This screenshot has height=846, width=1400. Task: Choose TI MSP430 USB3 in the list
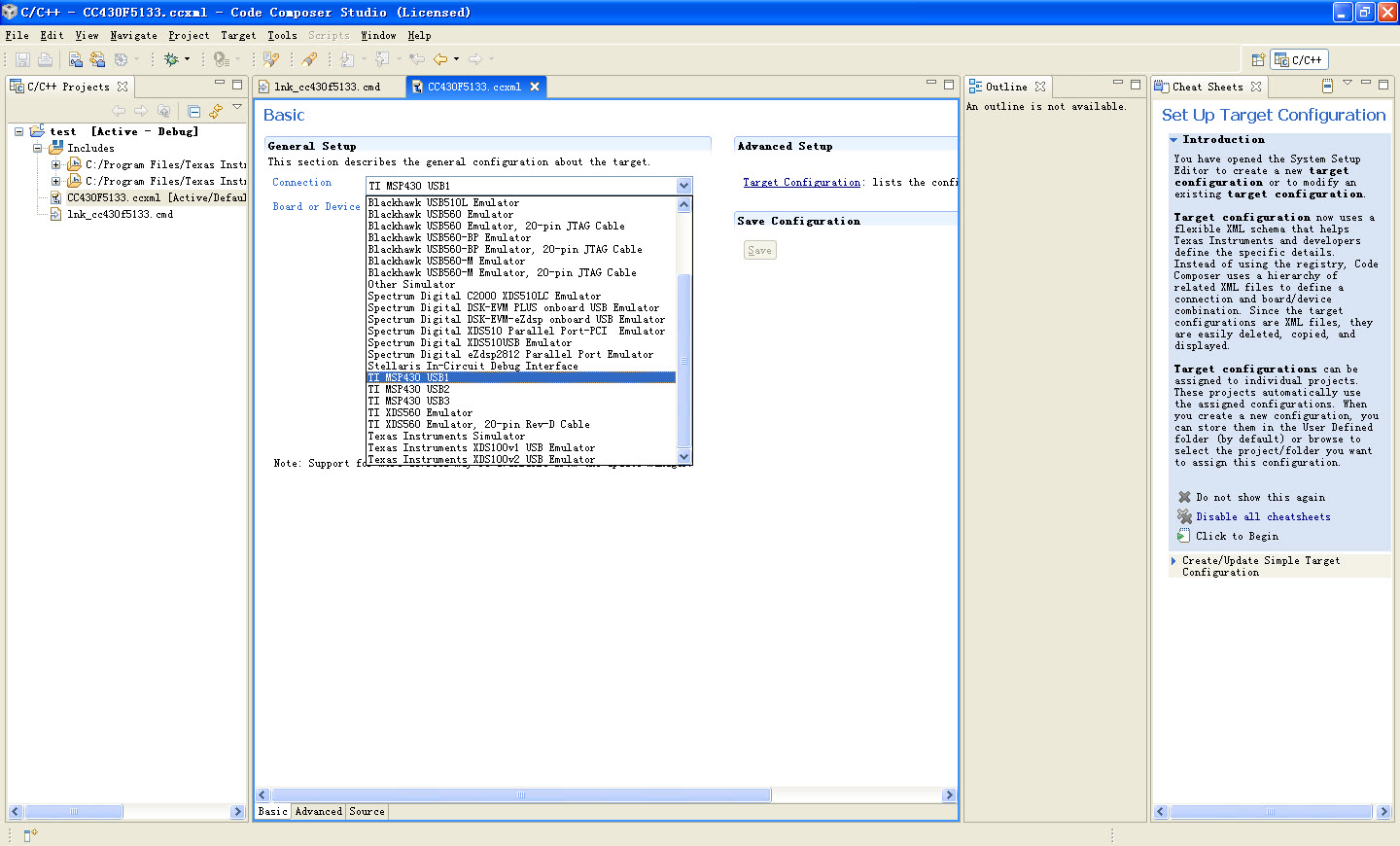(408, 401)
